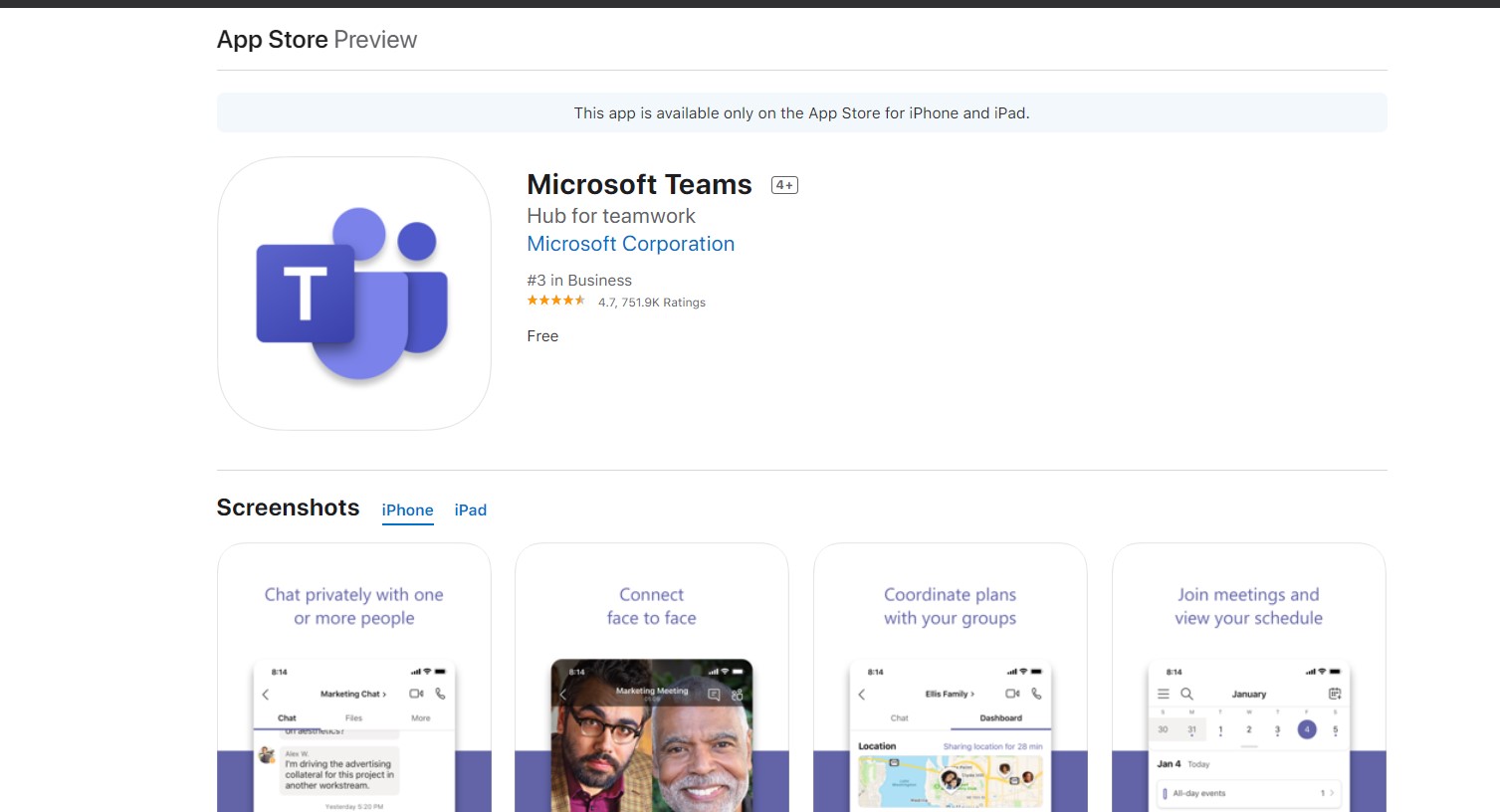
Task: Click the '#3 in Business' ranking text
Action: [579, 281]
